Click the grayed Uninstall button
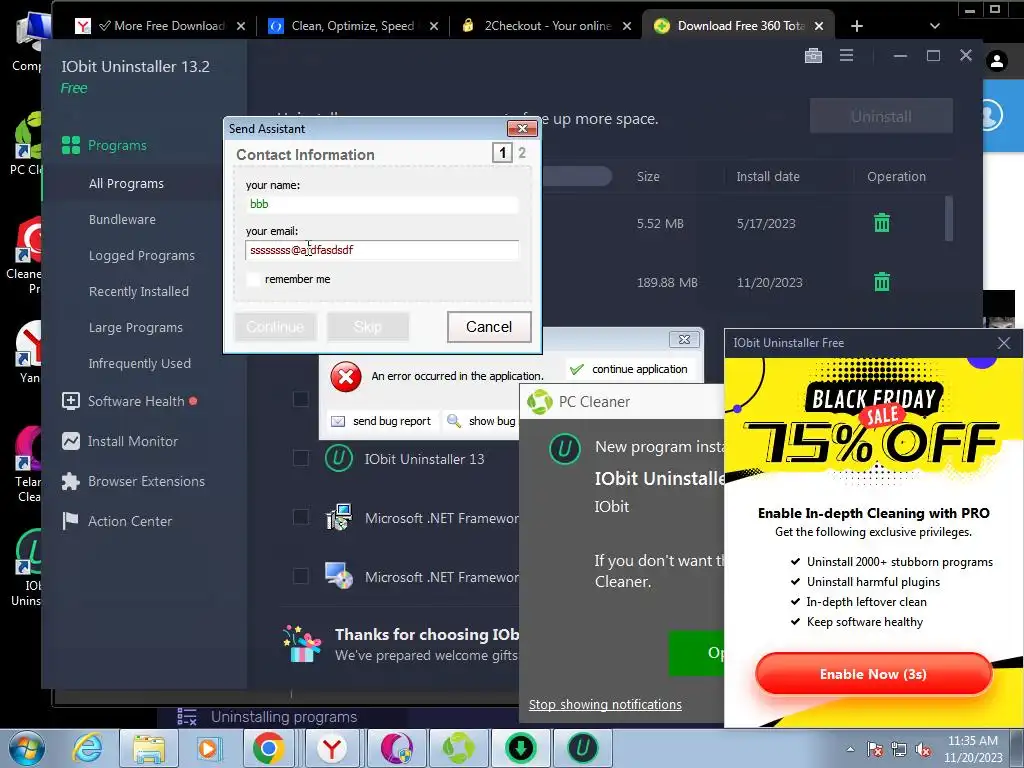This screenshot has height=768, width=1024. point(881,116)
